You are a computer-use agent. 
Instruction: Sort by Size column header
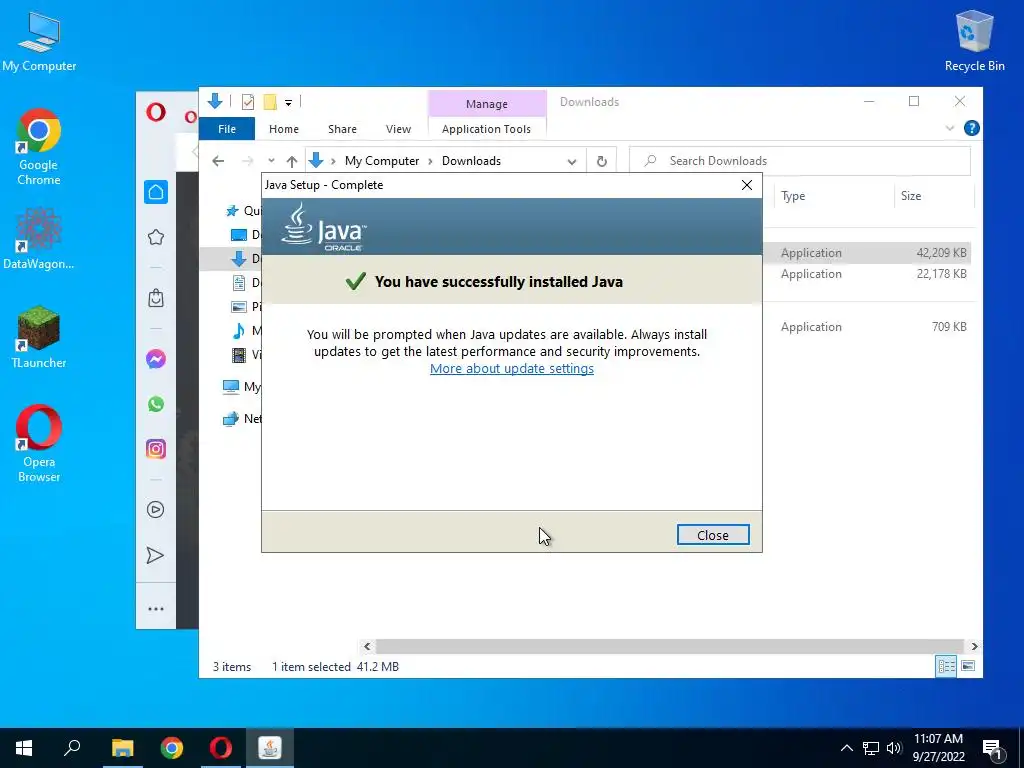[933, 196]
